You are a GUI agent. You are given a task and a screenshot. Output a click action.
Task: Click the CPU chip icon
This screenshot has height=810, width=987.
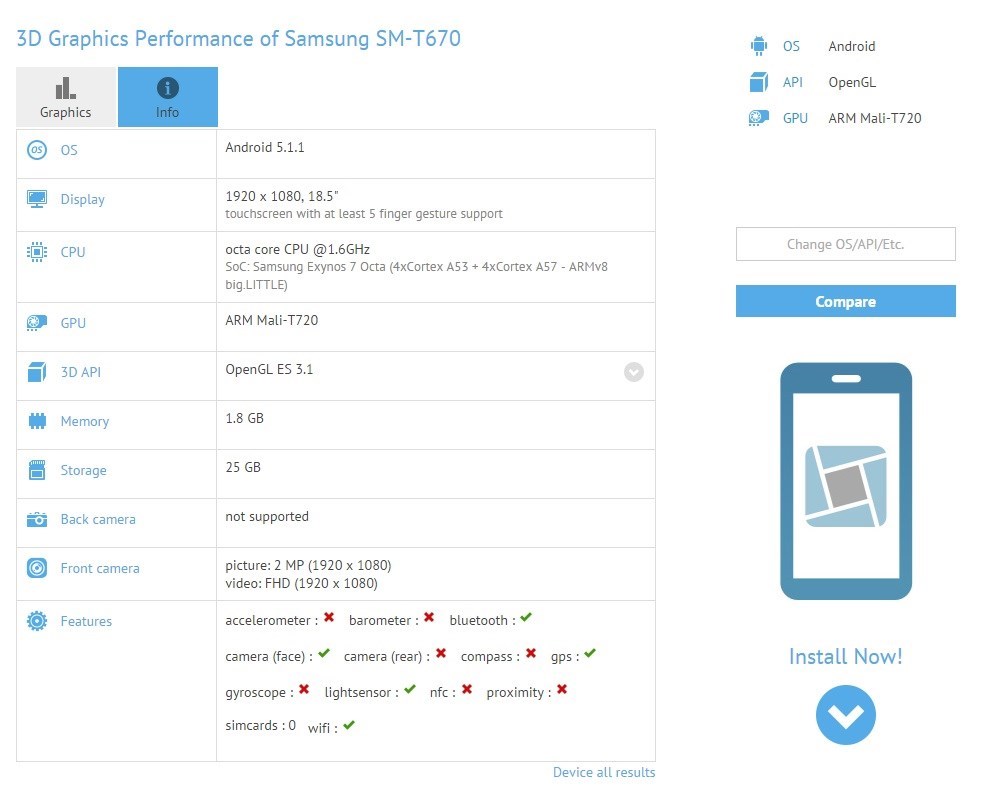coord(37,252)
